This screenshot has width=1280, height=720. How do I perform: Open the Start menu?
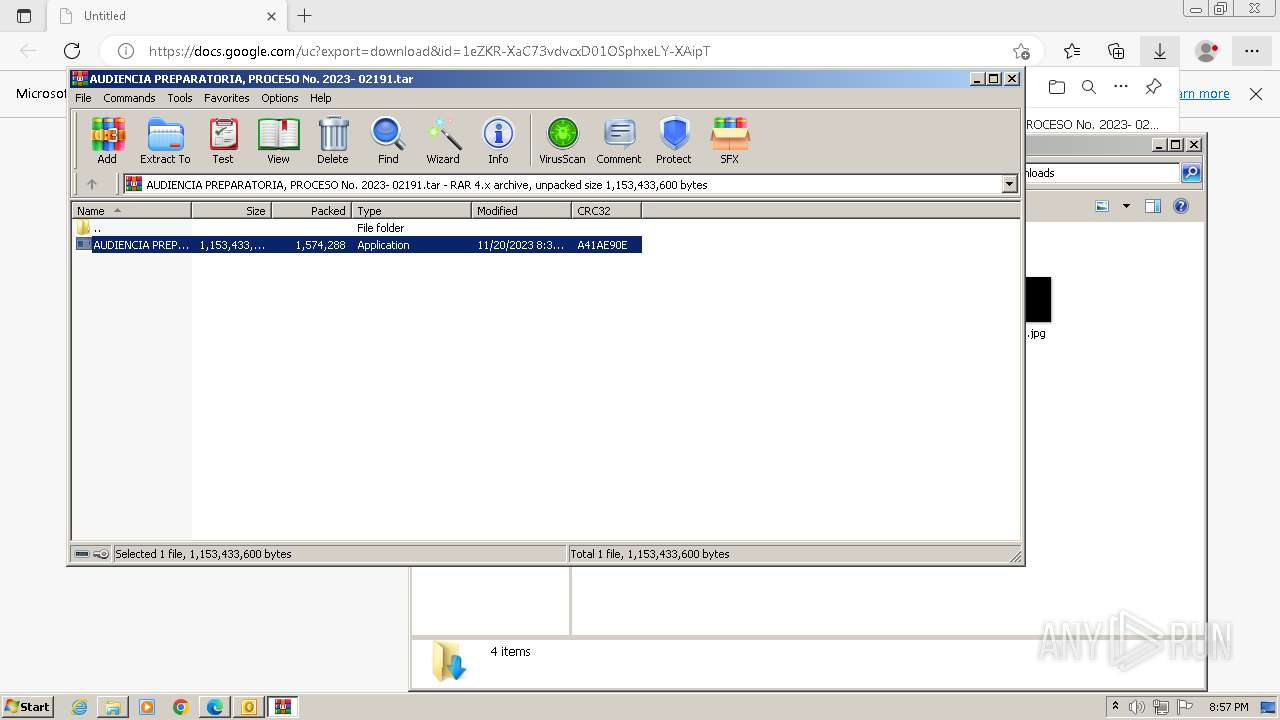28,707
